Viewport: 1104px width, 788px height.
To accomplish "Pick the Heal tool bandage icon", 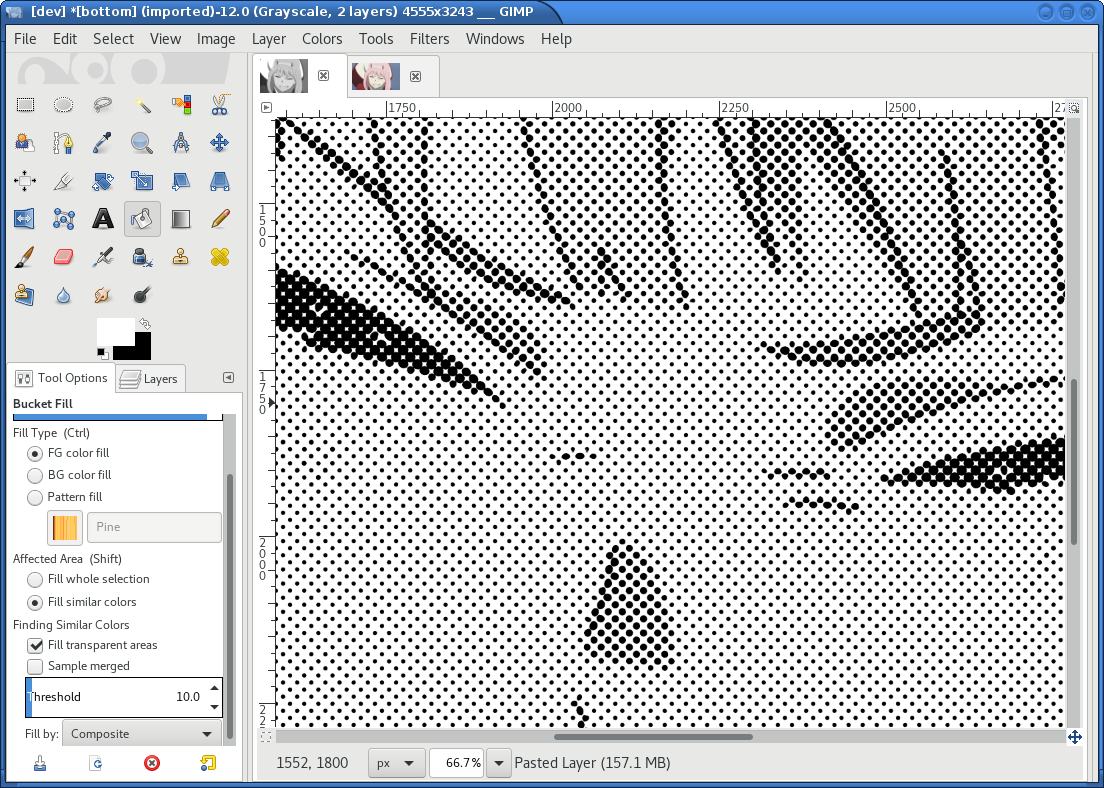I will tap(220, 257).
